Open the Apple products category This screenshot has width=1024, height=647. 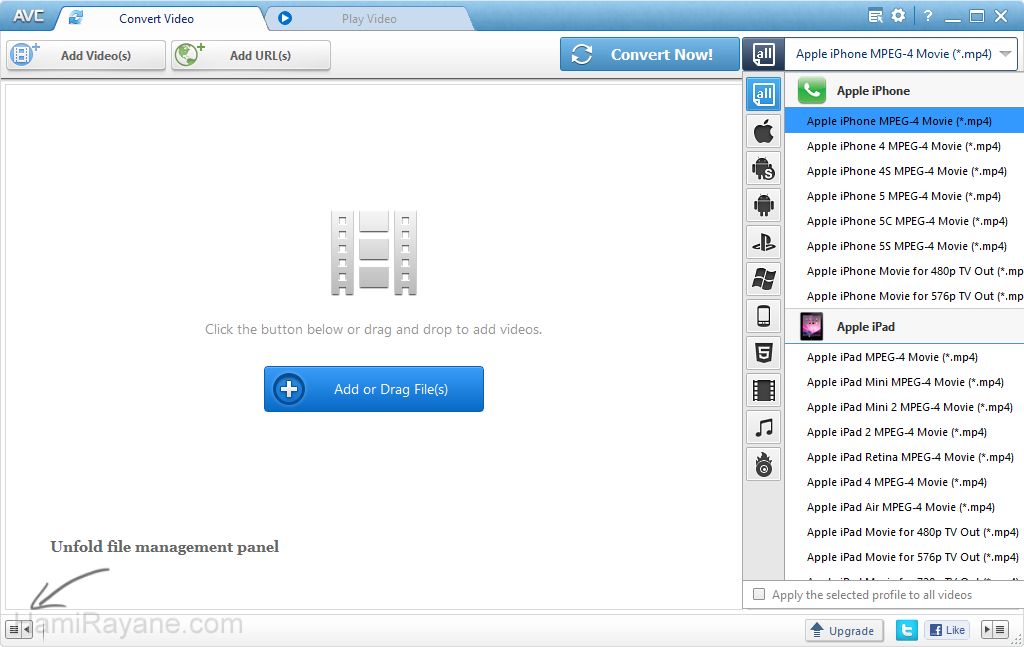pos(763,131)
